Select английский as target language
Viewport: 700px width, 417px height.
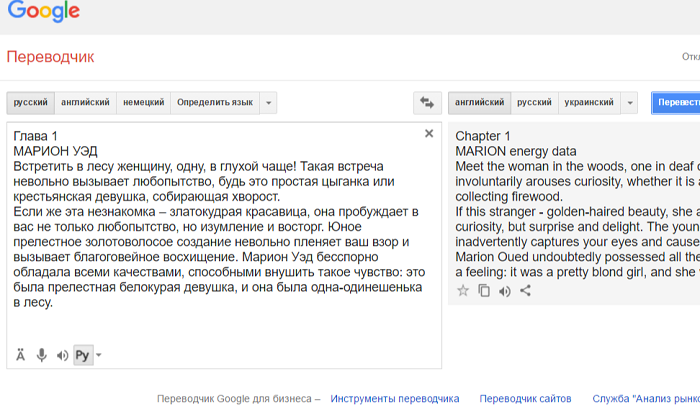pyautogui.click(x=479, y=103)
